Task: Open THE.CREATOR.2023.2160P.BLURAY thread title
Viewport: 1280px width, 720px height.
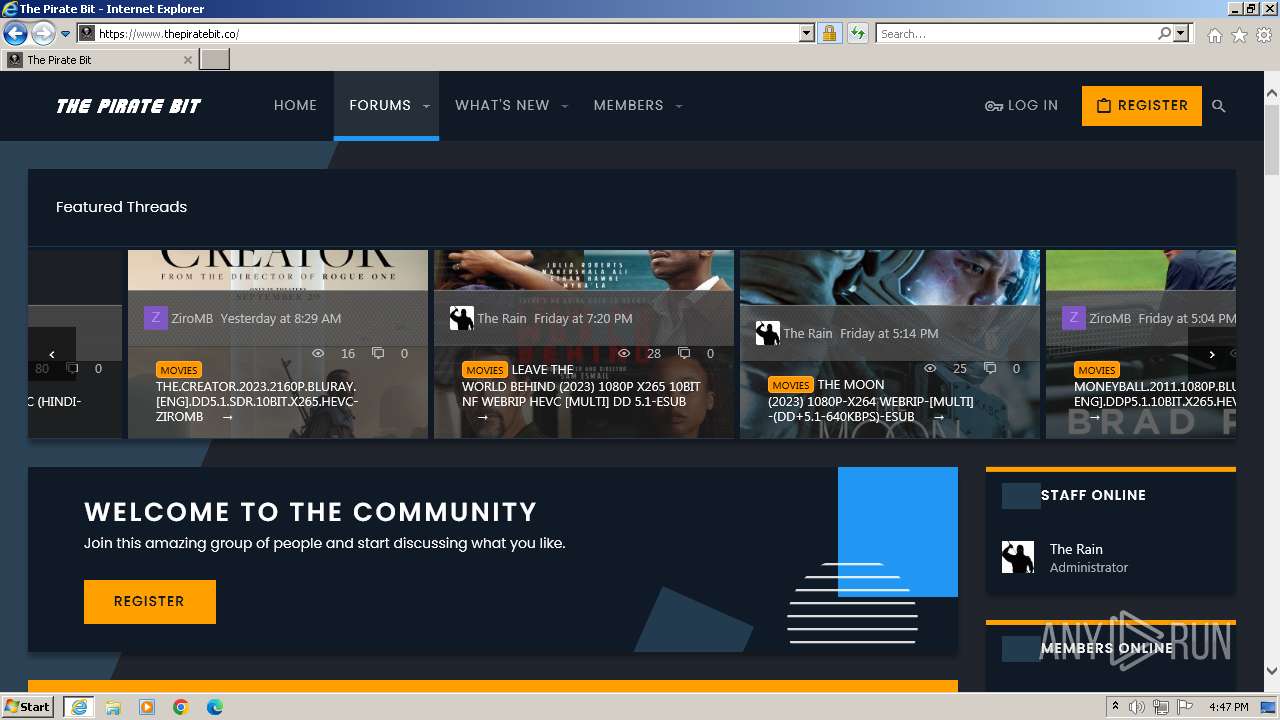Action: (257, 401)
